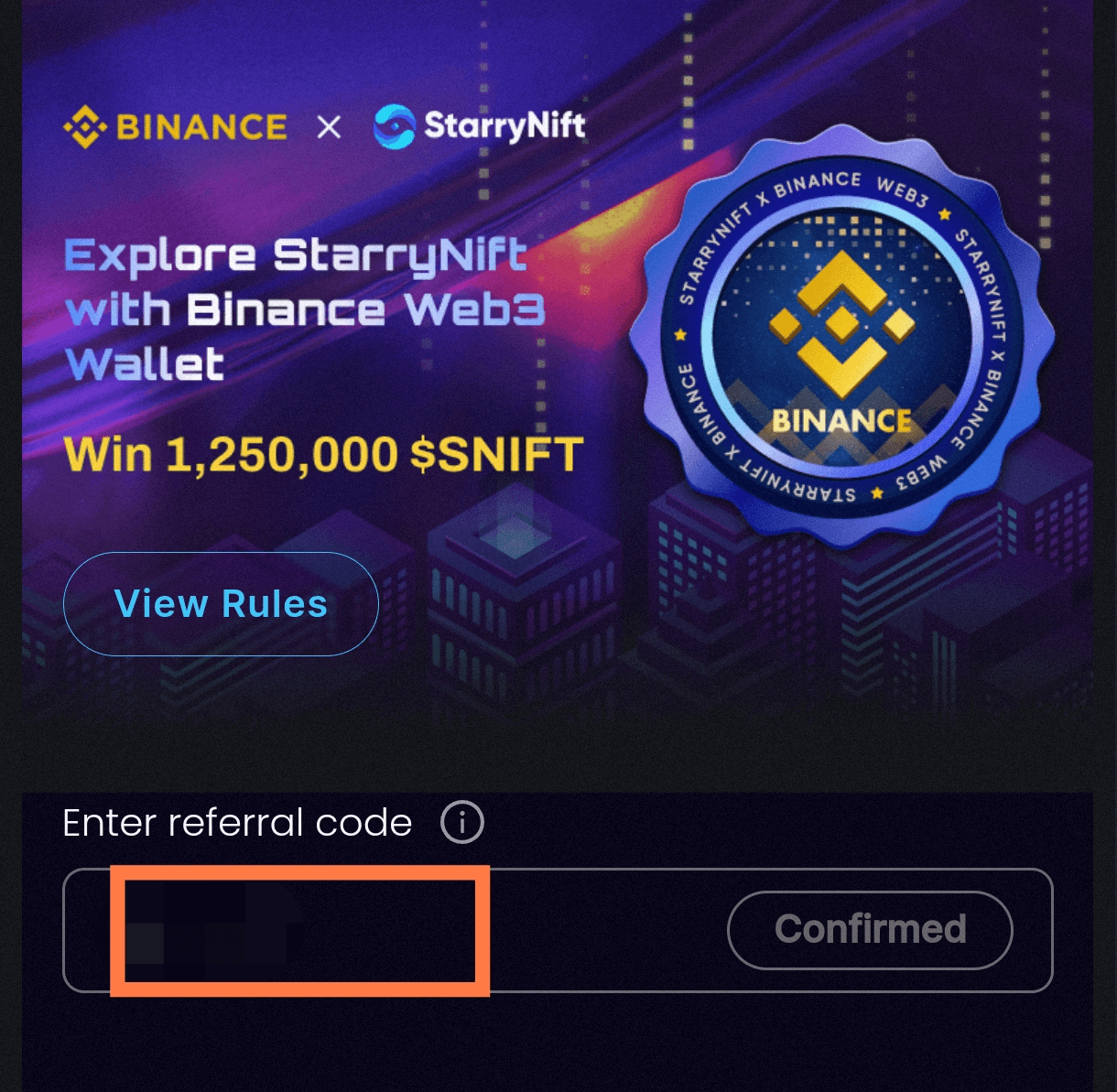Image resolution: width=1117 pixels, height=1092 pixels.
Task: Click the gold BINANCE text inside the badge
Action: [841, 421]
